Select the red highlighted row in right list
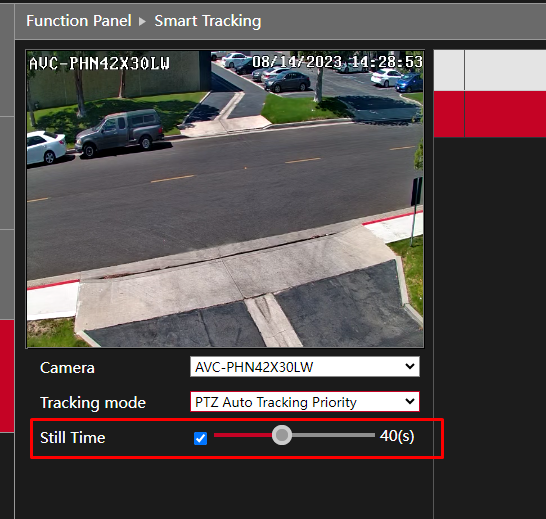The width and height of the screenshot is (546, 519). tap(490, 114)
